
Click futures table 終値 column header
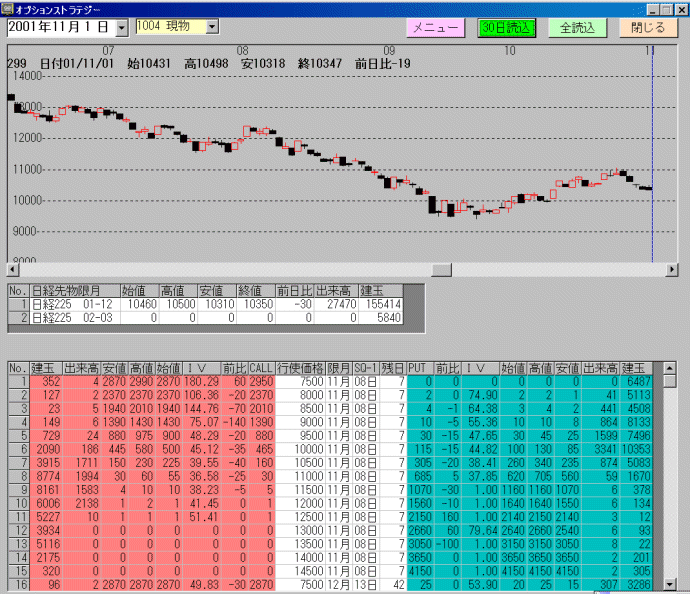(256, 291)
